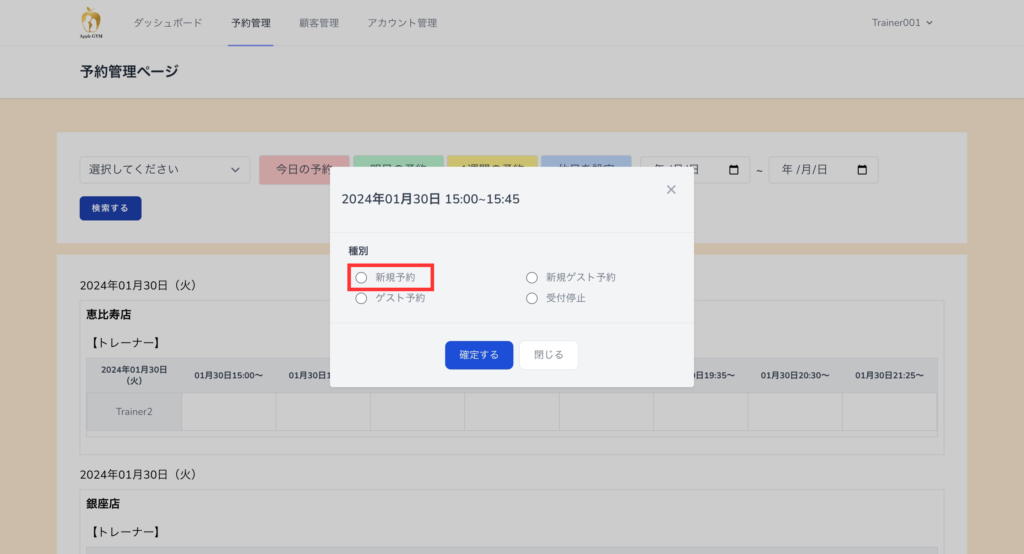
Task: Select the 受付停止 radio option
Action: (532, 298)
